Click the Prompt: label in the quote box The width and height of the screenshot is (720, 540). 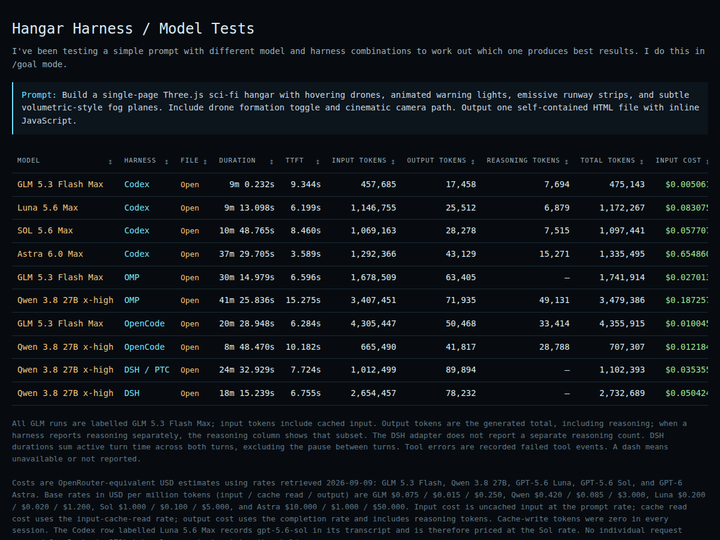tap(39, 95)
